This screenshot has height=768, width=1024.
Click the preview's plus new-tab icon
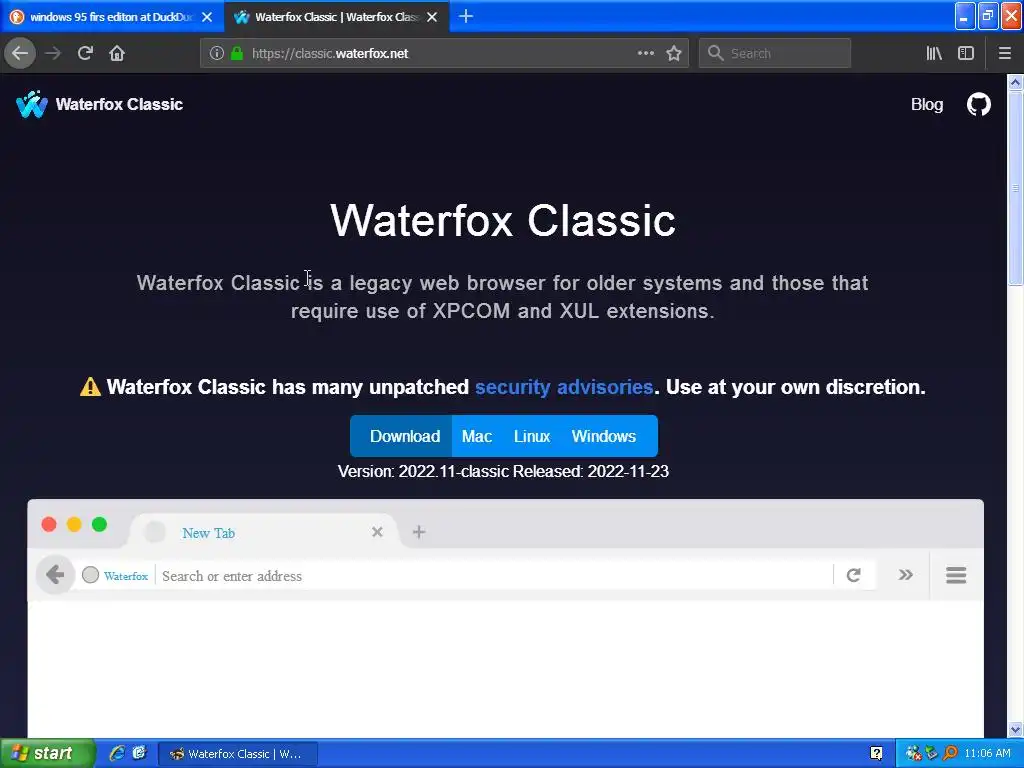click(419, 532)
